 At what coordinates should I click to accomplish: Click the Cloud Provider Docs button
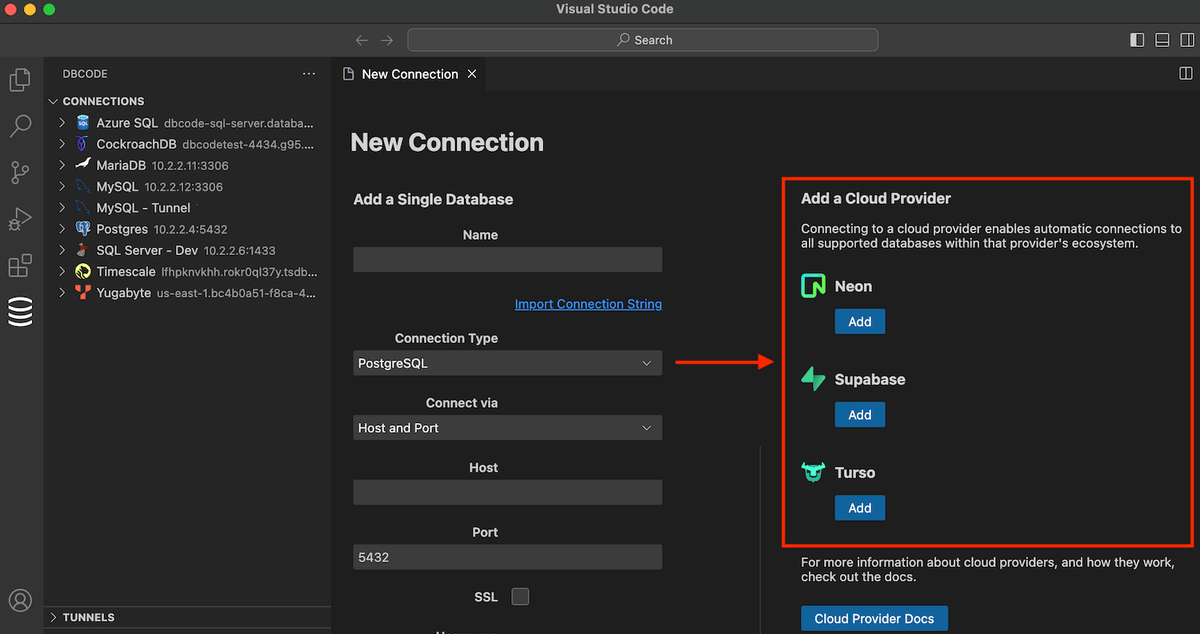[x=874, y=618]
